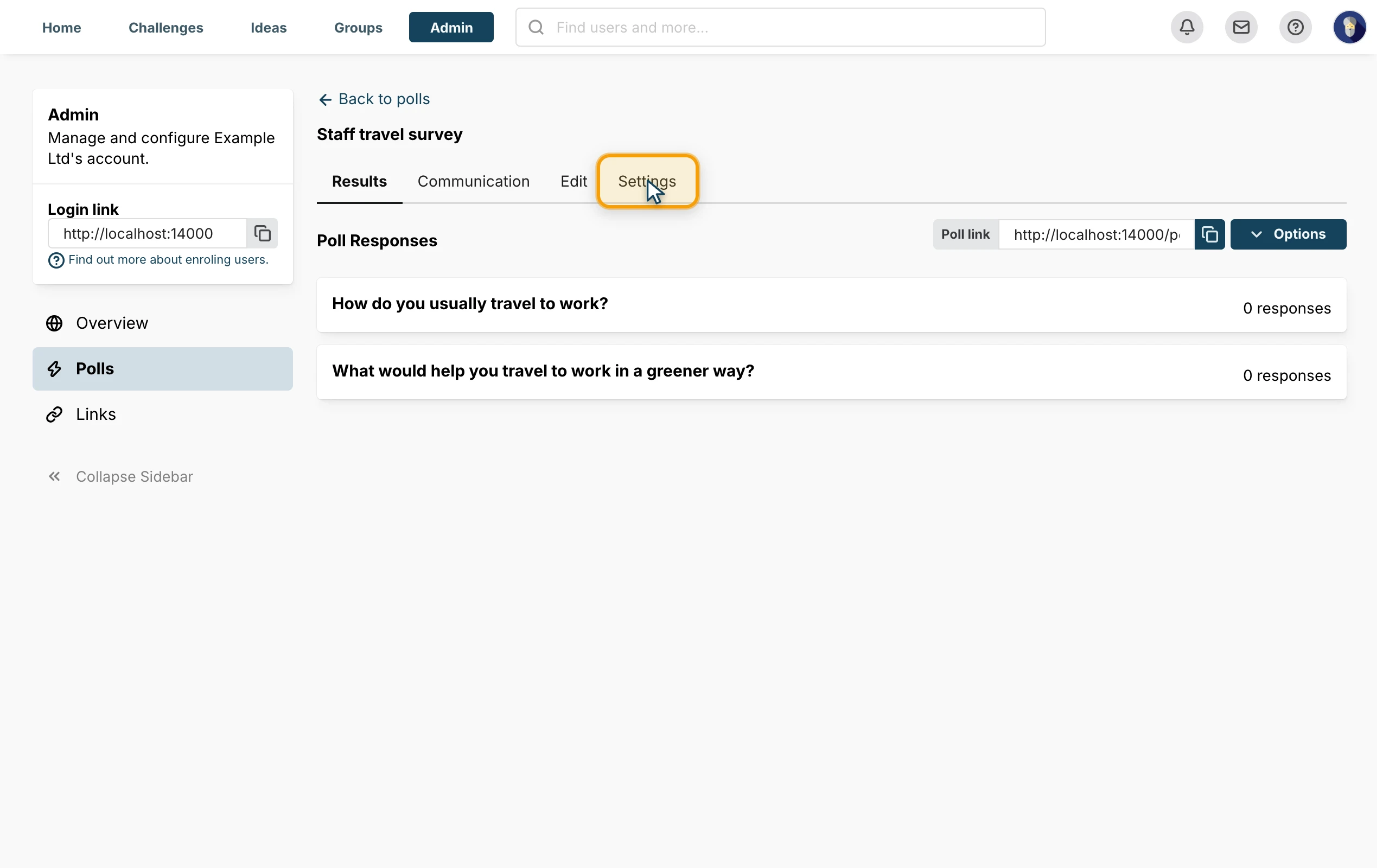Screen dimensions: 1389x868
Task: Open the notifications bell icon
Action: coord(1187,27)
